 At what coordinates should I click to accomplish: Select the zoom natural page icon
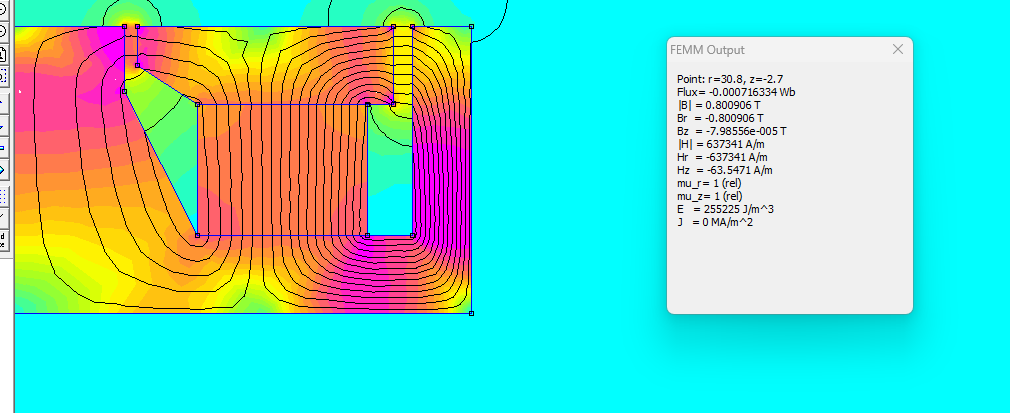click(x=2, y=53)
